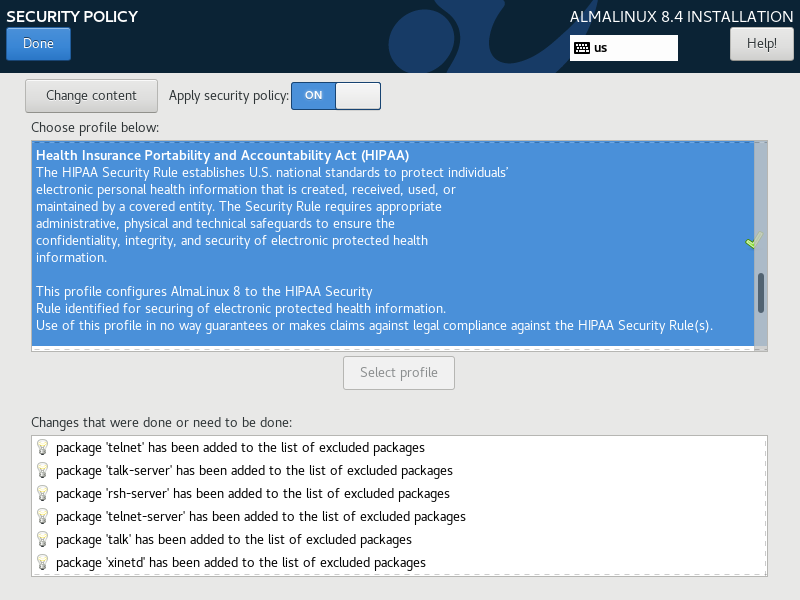Screen dimensions: 800x600
Task: Toggle the Apply security policy switch
Action: coord(335,96)
